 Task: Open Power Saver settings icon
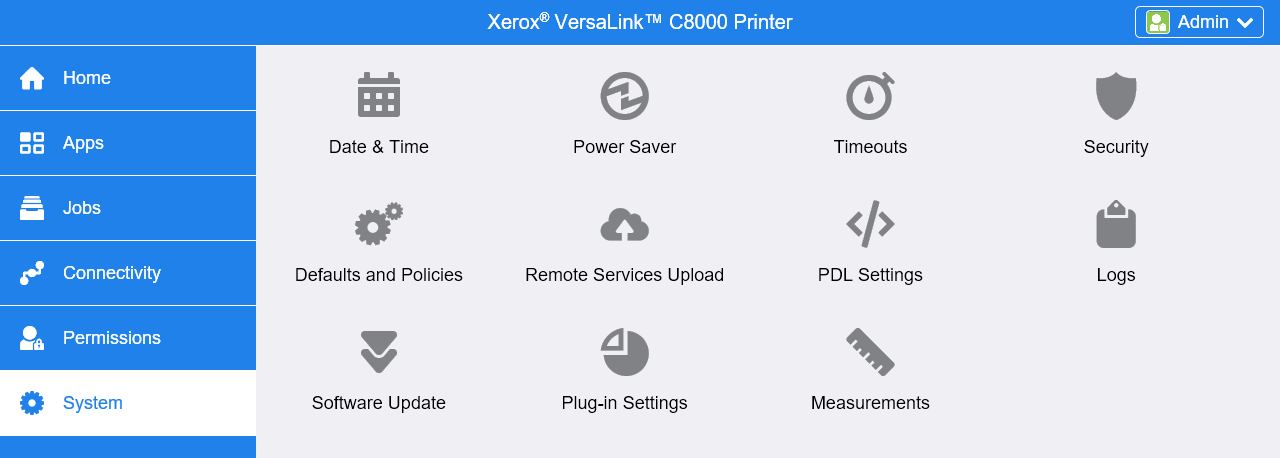pos(625,96)
